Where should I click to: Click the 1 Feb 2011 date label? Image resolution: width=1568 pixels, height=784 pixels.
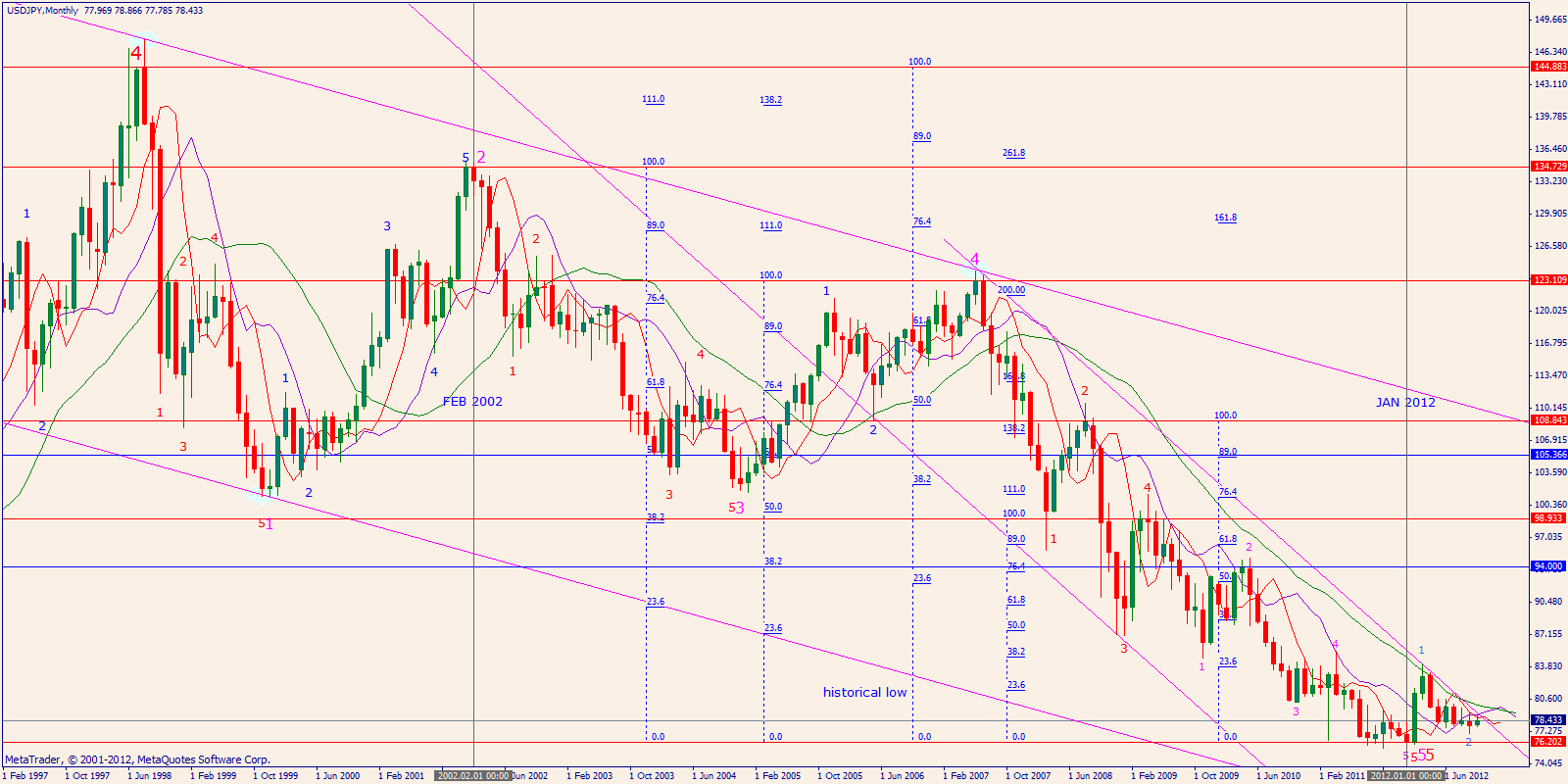coord(1343,775)
